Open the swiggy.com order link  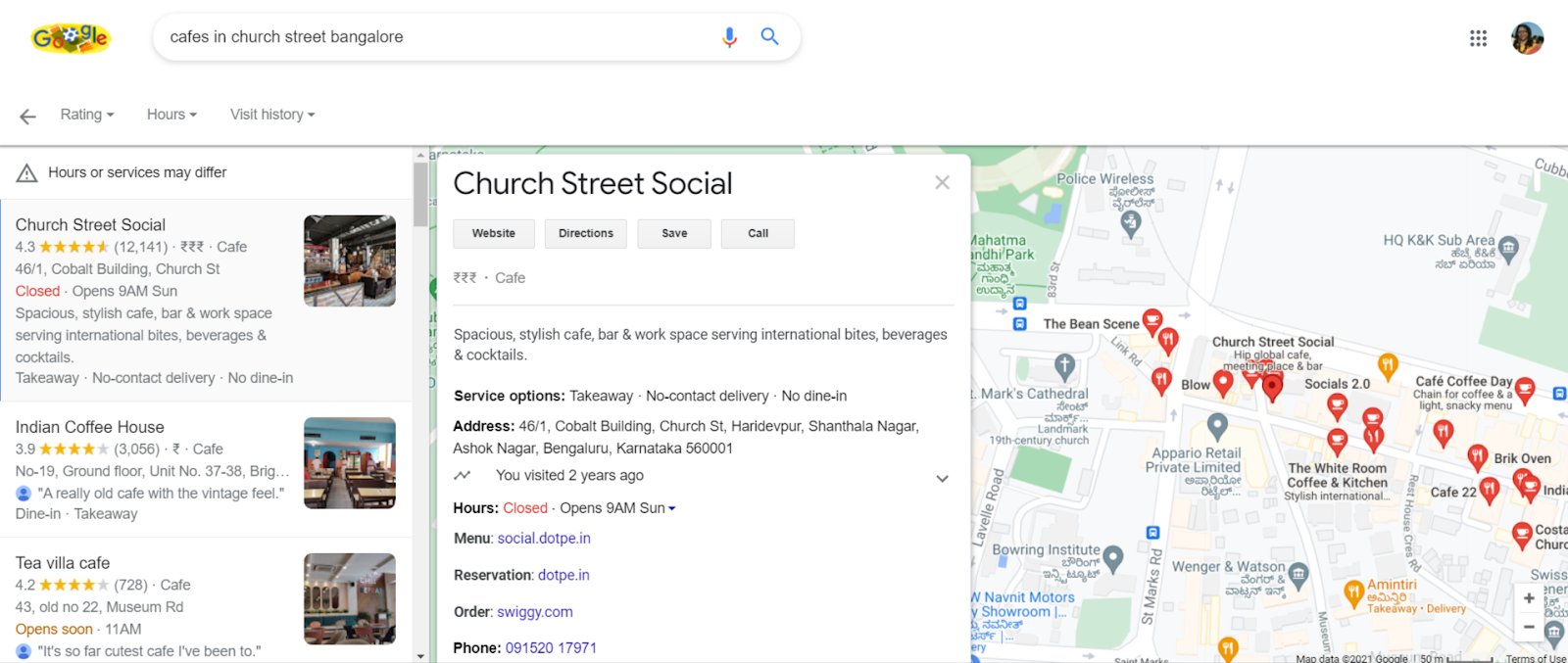(x=535, y=612)
